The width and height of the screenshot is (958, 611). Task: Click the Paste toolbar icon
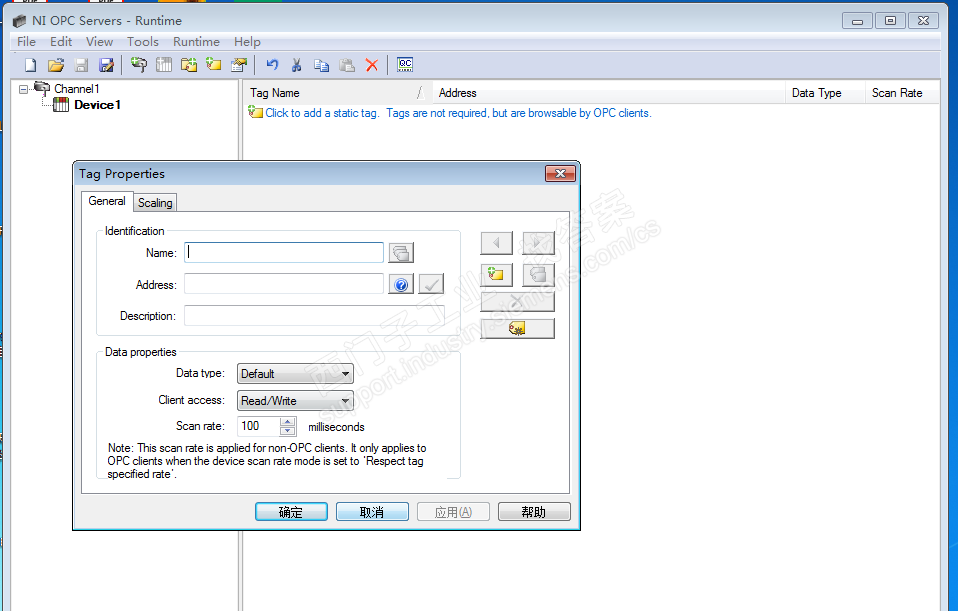(347, 65)
